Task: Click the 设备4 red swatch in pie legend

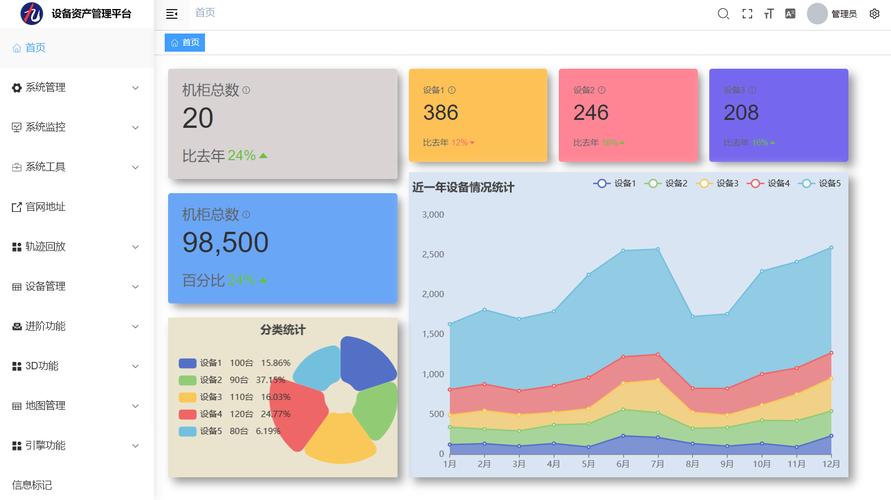Action: (x=188, y=414)
